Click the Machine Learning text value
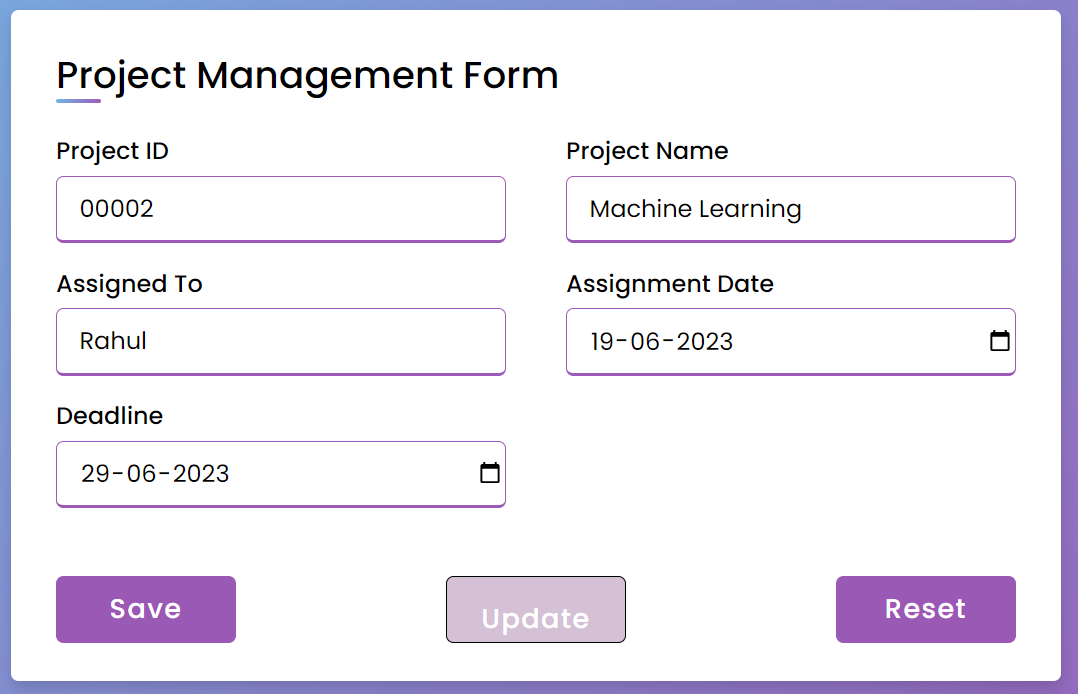Viewport: 1078px width, 694px height. tap(696, 209)
